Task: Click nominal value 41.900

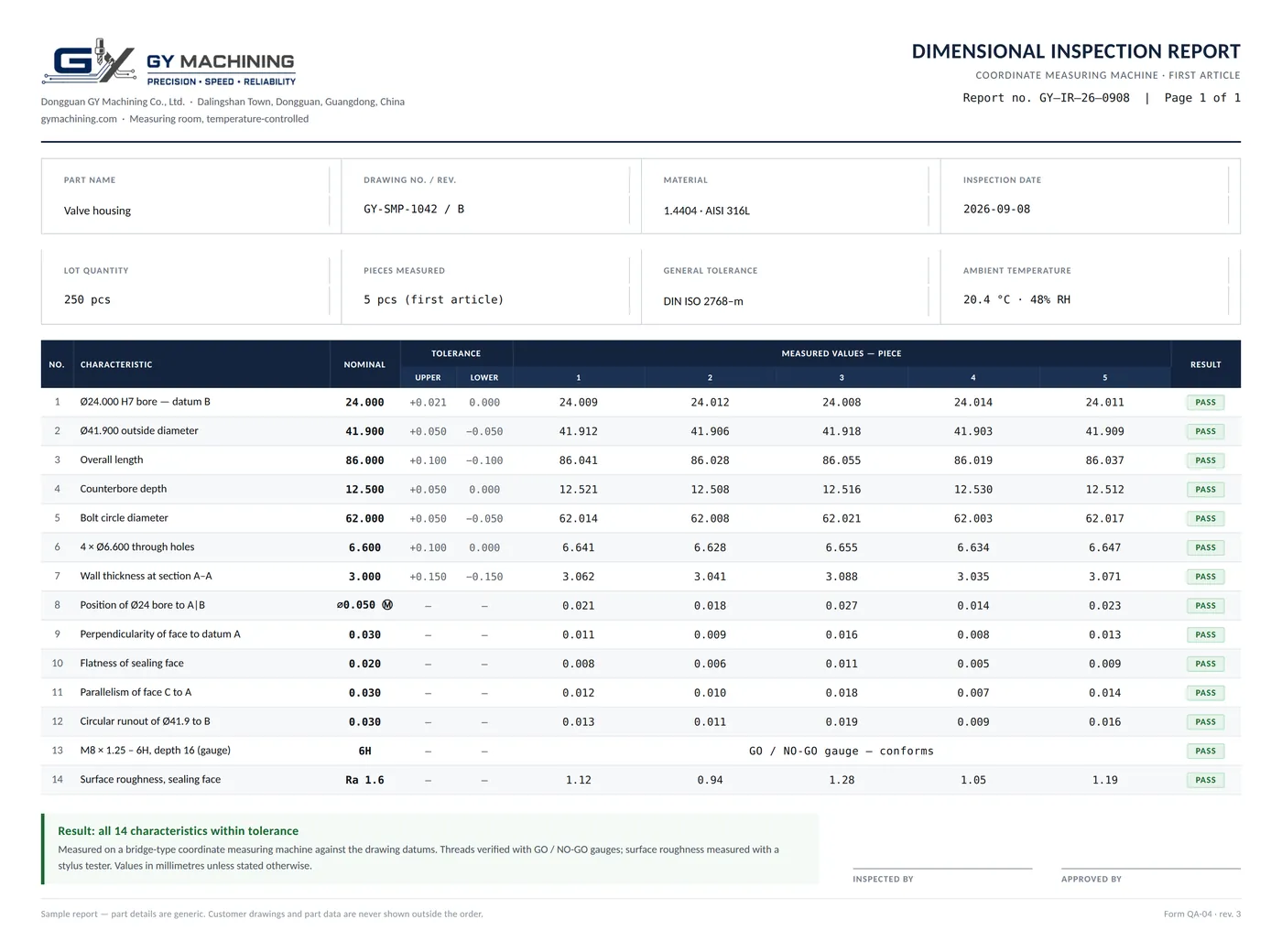Action: (364, 431)
